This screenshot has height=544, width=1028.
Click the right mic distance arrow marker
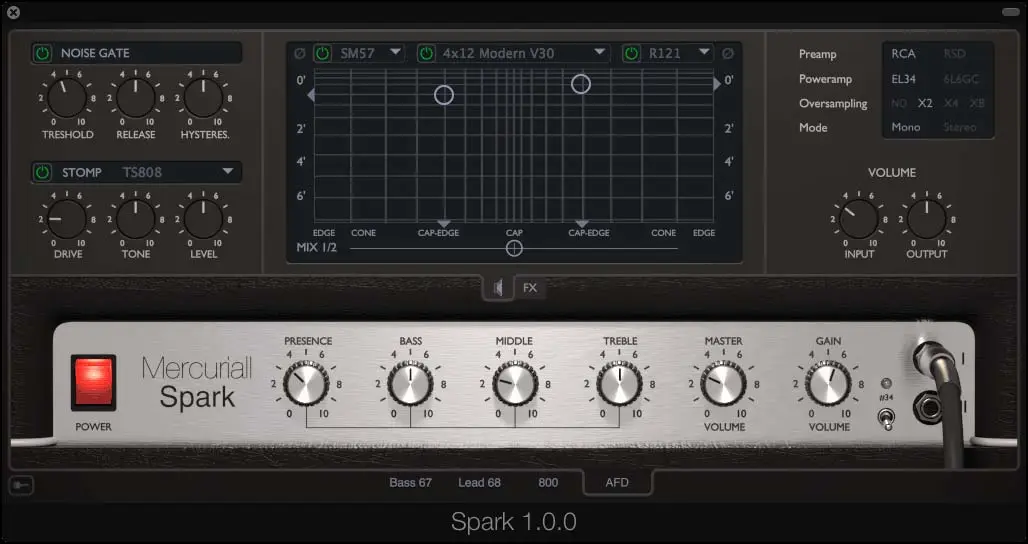[717, 84]
